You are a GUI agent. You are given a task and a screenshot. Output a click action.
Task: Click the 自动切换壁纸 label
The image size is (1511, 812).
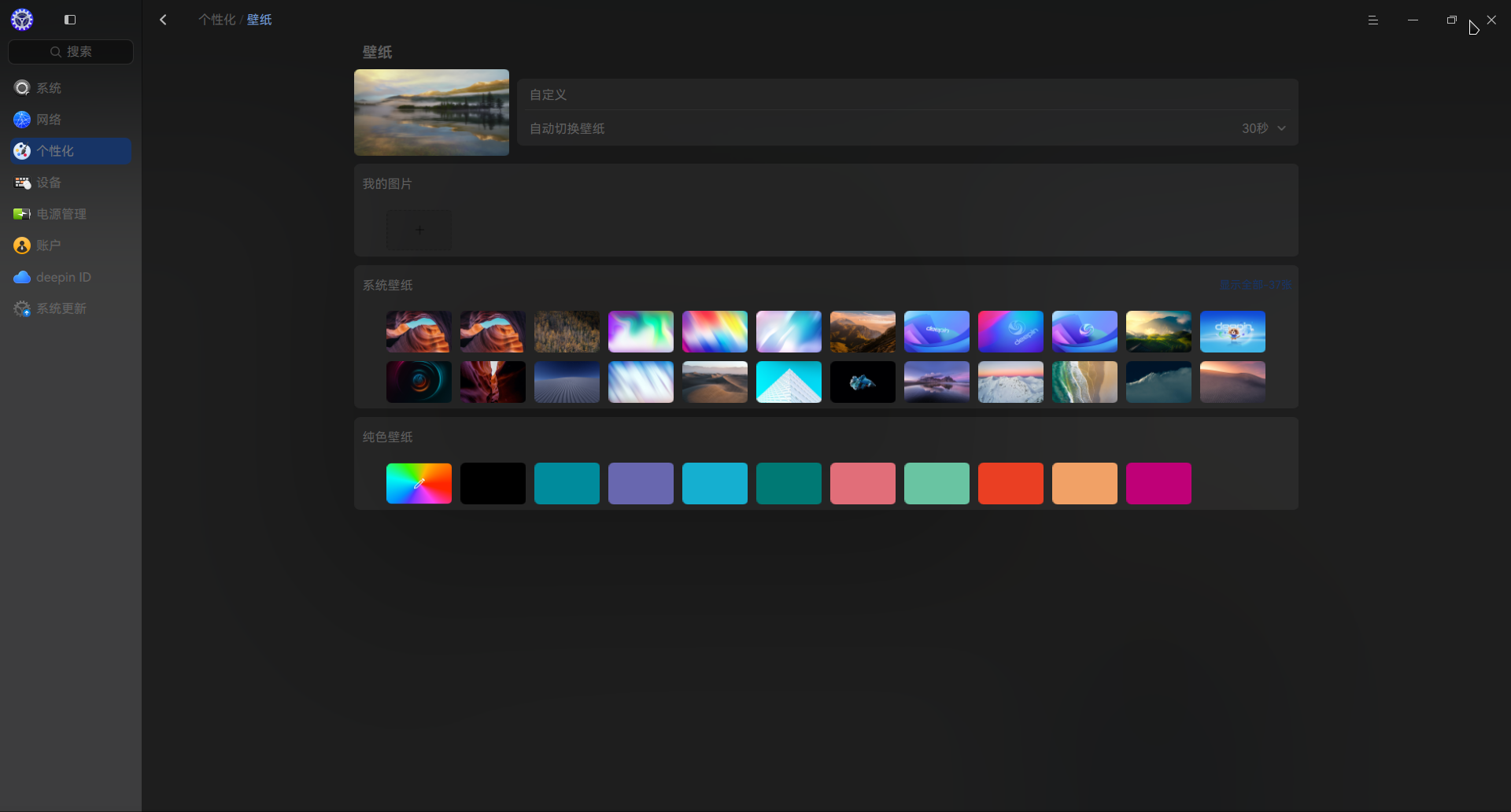tap(567, 128)
